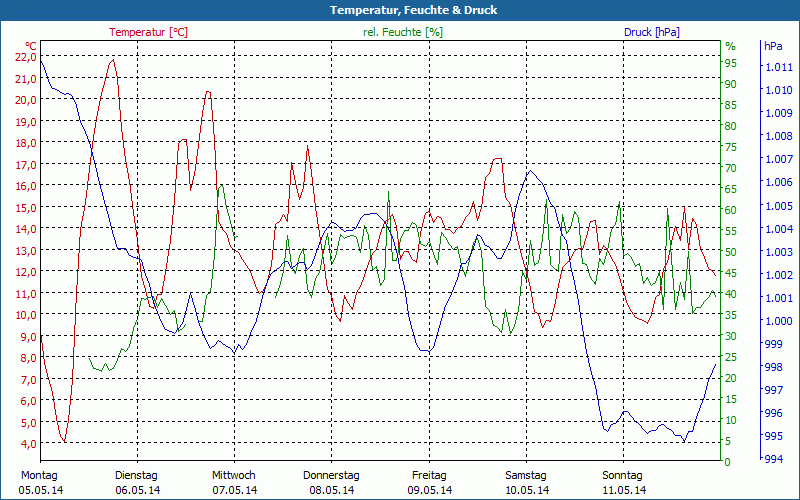This screenshot has width=800, height=500.
Task: Click the 994 tick on pressure axis
Action: point(774,459)
